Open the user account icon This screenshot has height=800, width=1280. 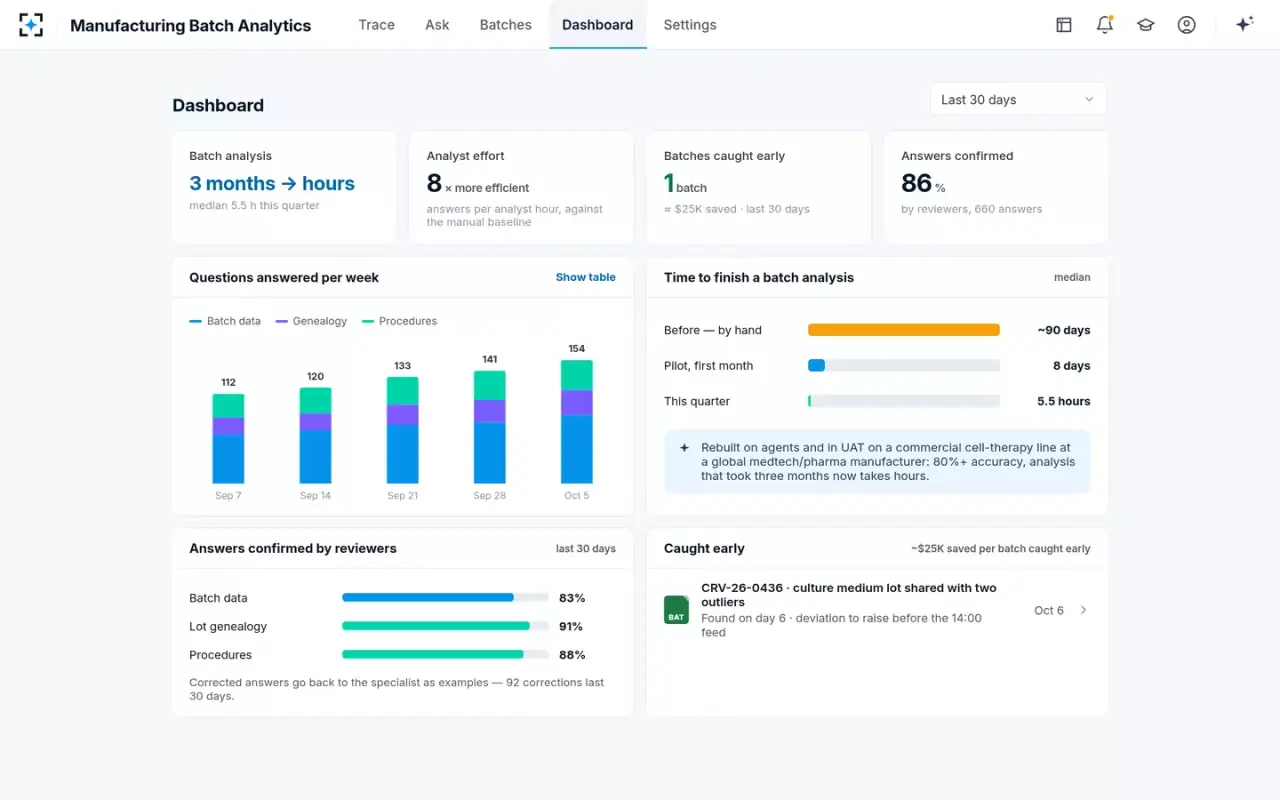click(x=1187, y=25)
